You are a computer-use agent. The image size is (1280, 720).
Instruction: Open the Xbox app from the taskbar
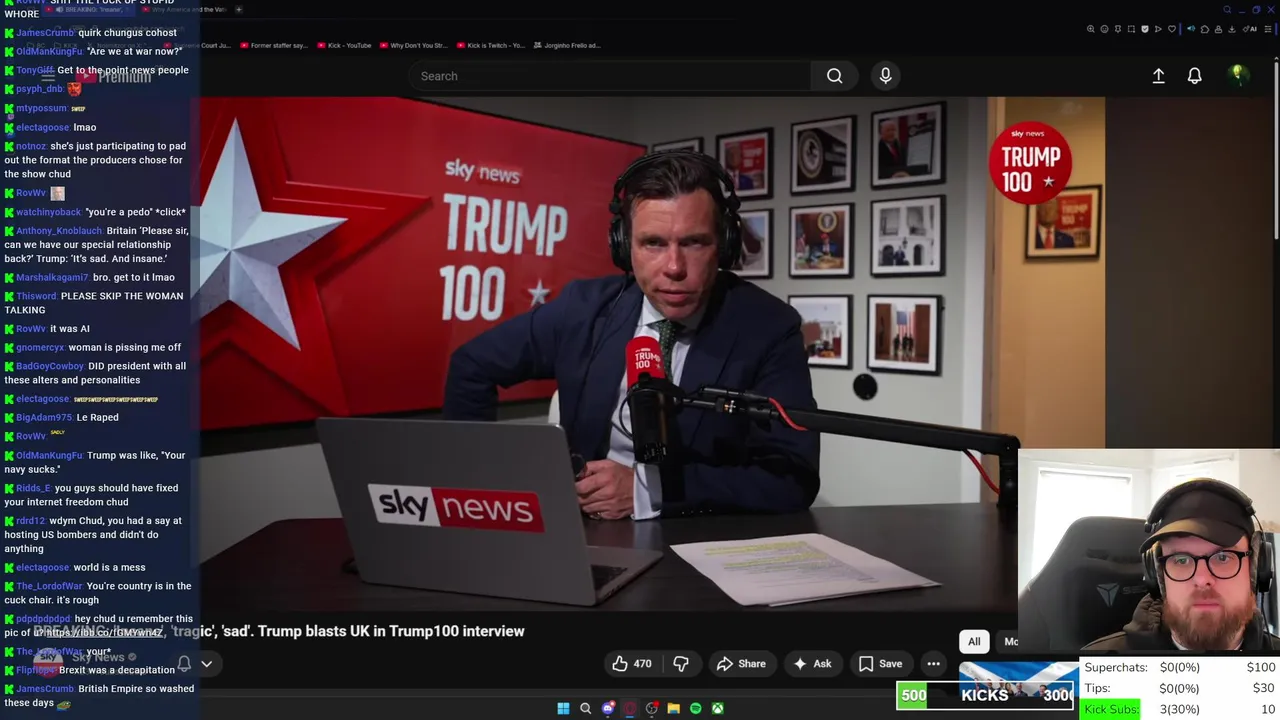tap(717, 708)
